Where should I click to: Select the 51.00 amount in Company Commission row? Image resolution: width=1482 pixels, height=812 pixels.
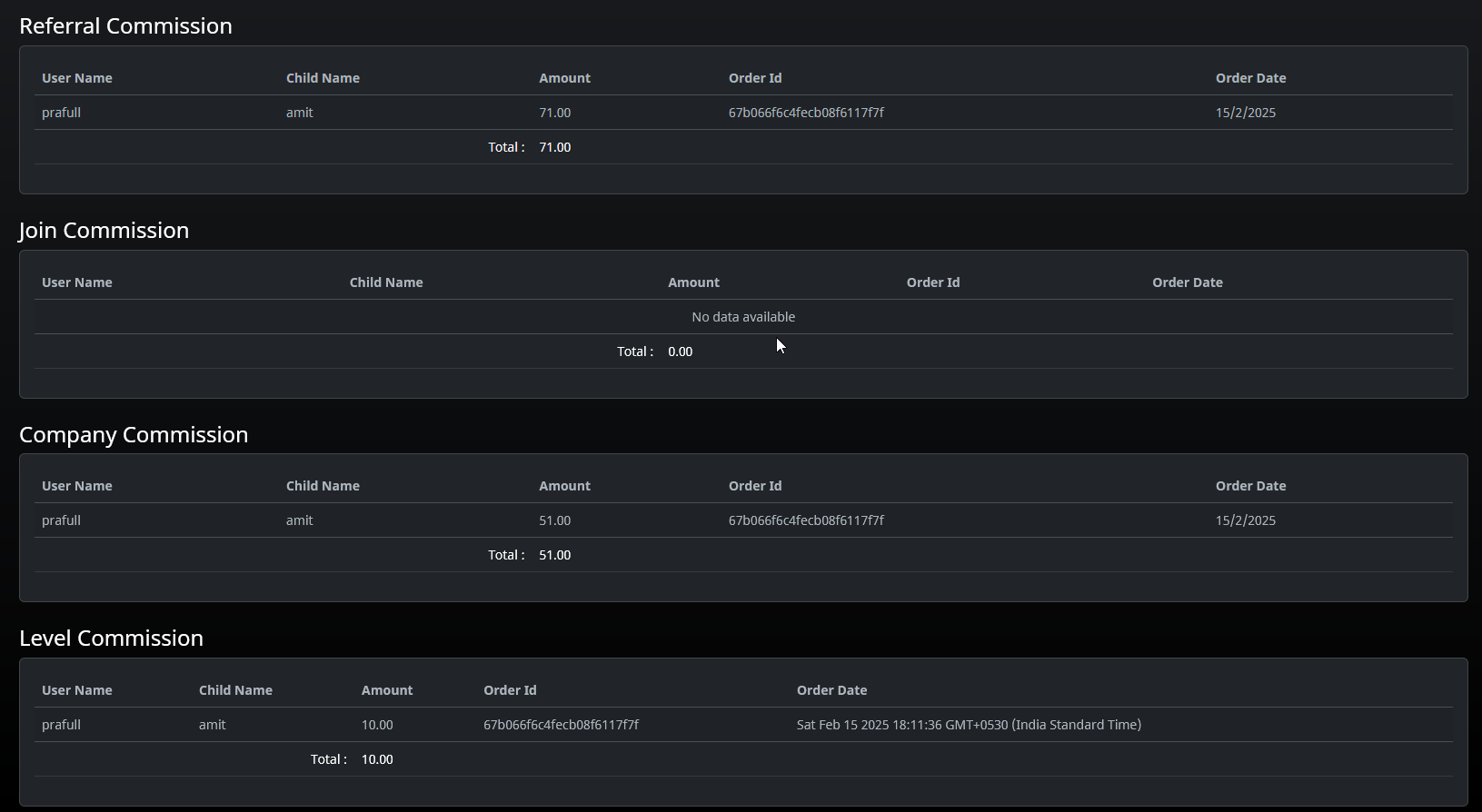tap(554, 520)
